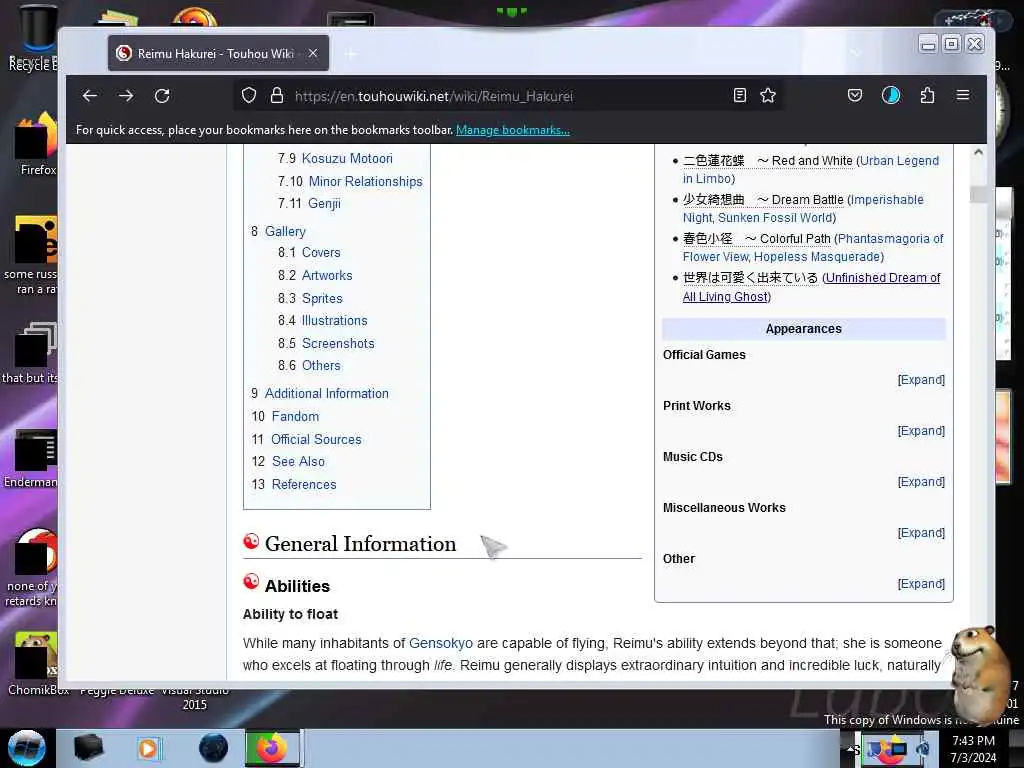1024x768 pixels.
Task: Click the page scrollbar up arrow
Action: (x=978, y=153)
